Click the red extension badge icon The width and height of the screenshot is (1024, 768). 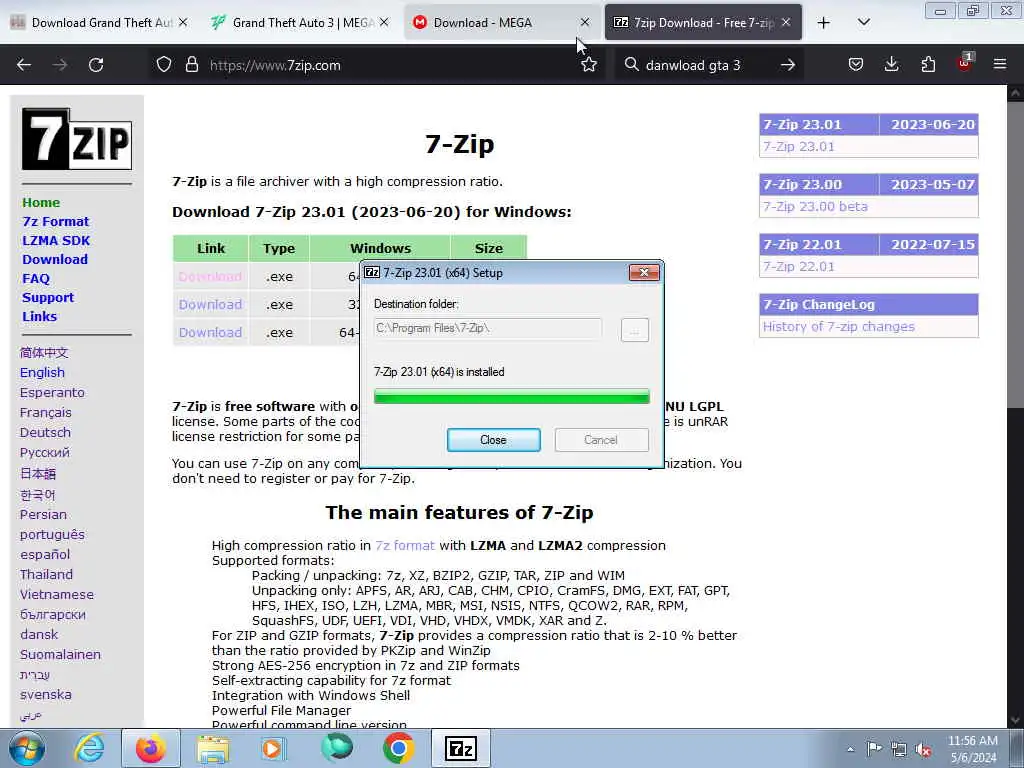(x=964, y=63)
